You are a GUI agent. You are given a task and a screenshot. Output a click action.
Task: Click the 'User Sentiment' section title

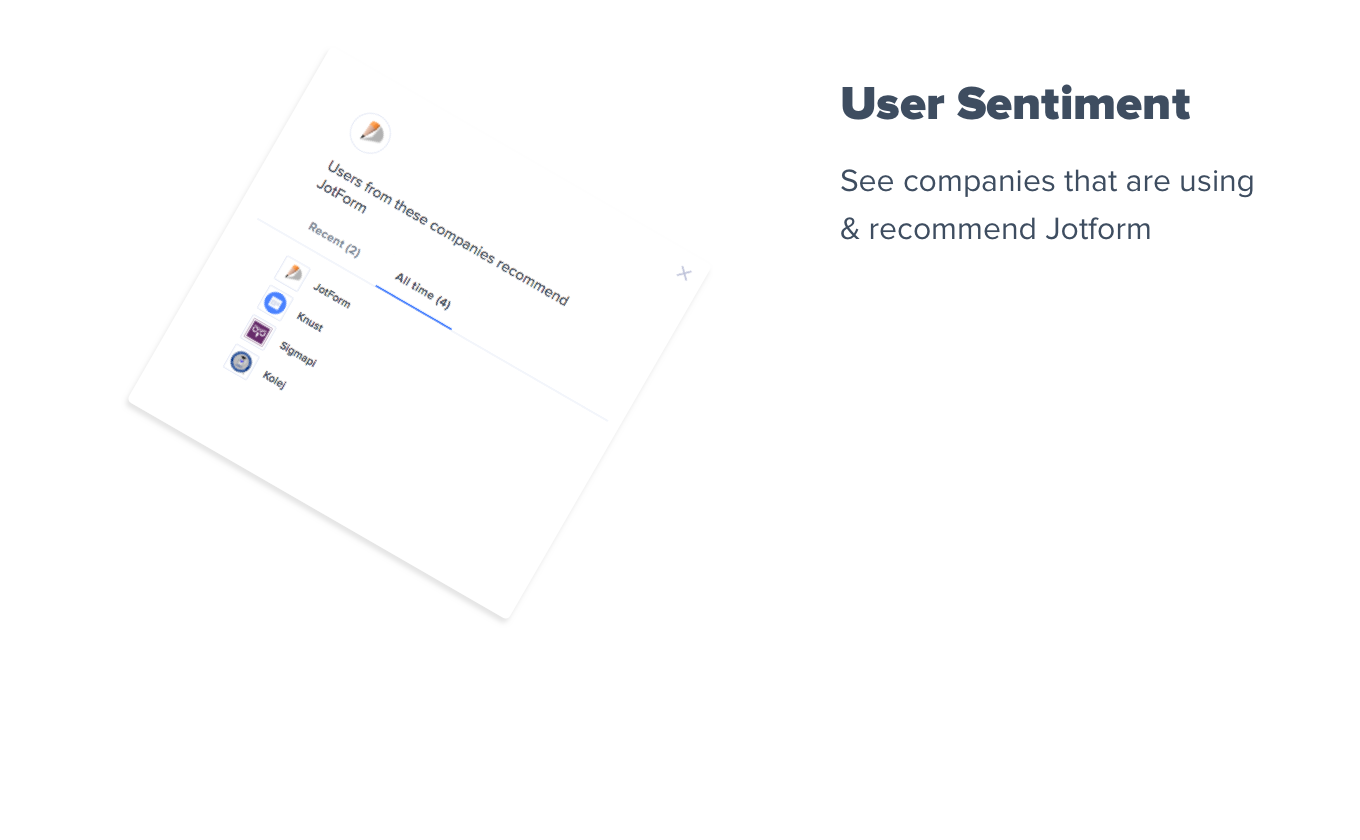[1014, 104]
